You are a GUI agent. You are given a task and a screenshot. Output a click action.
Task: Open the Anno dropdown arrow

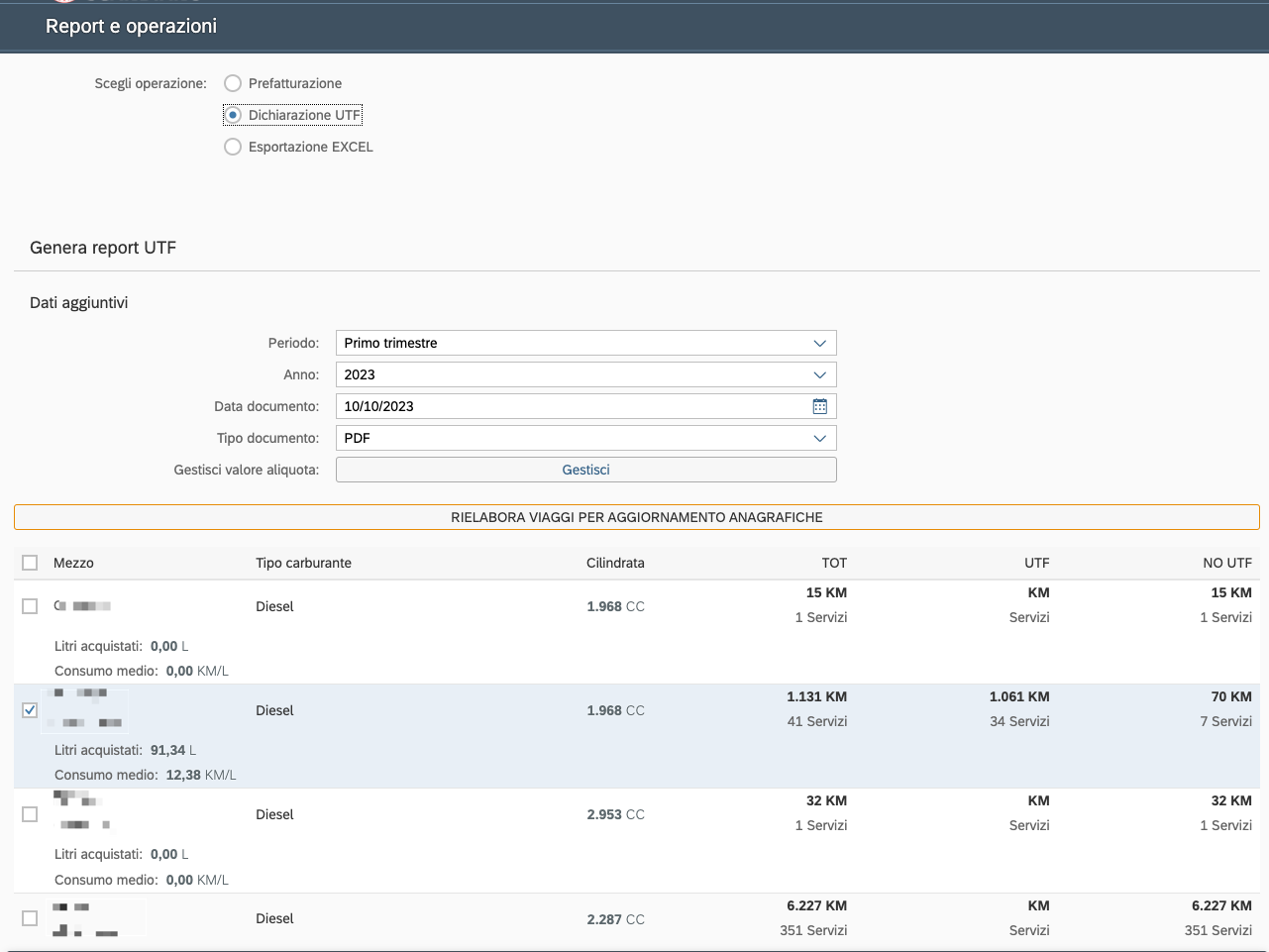[819, 374]
